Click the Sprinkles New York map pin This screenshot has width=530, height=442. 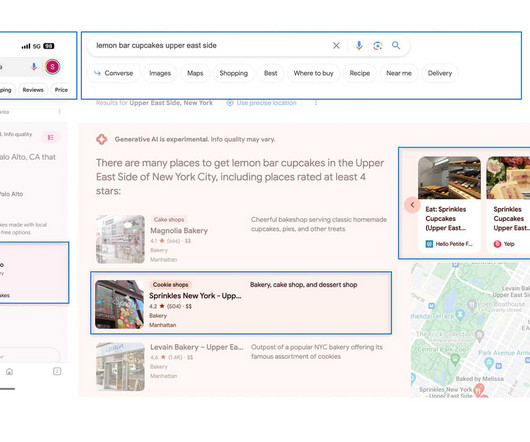pyautogui.click(x=479, y=391)
